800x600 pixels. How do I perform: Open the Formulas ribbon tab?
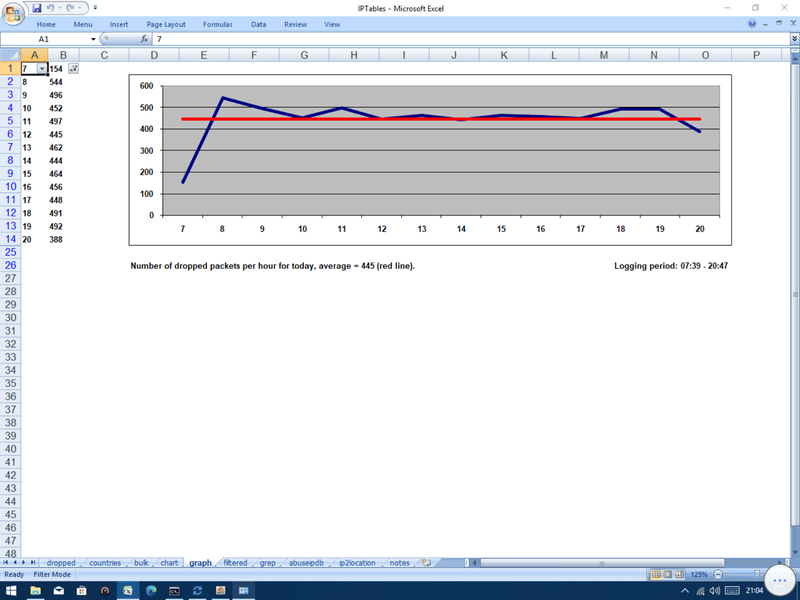point(217,24)
